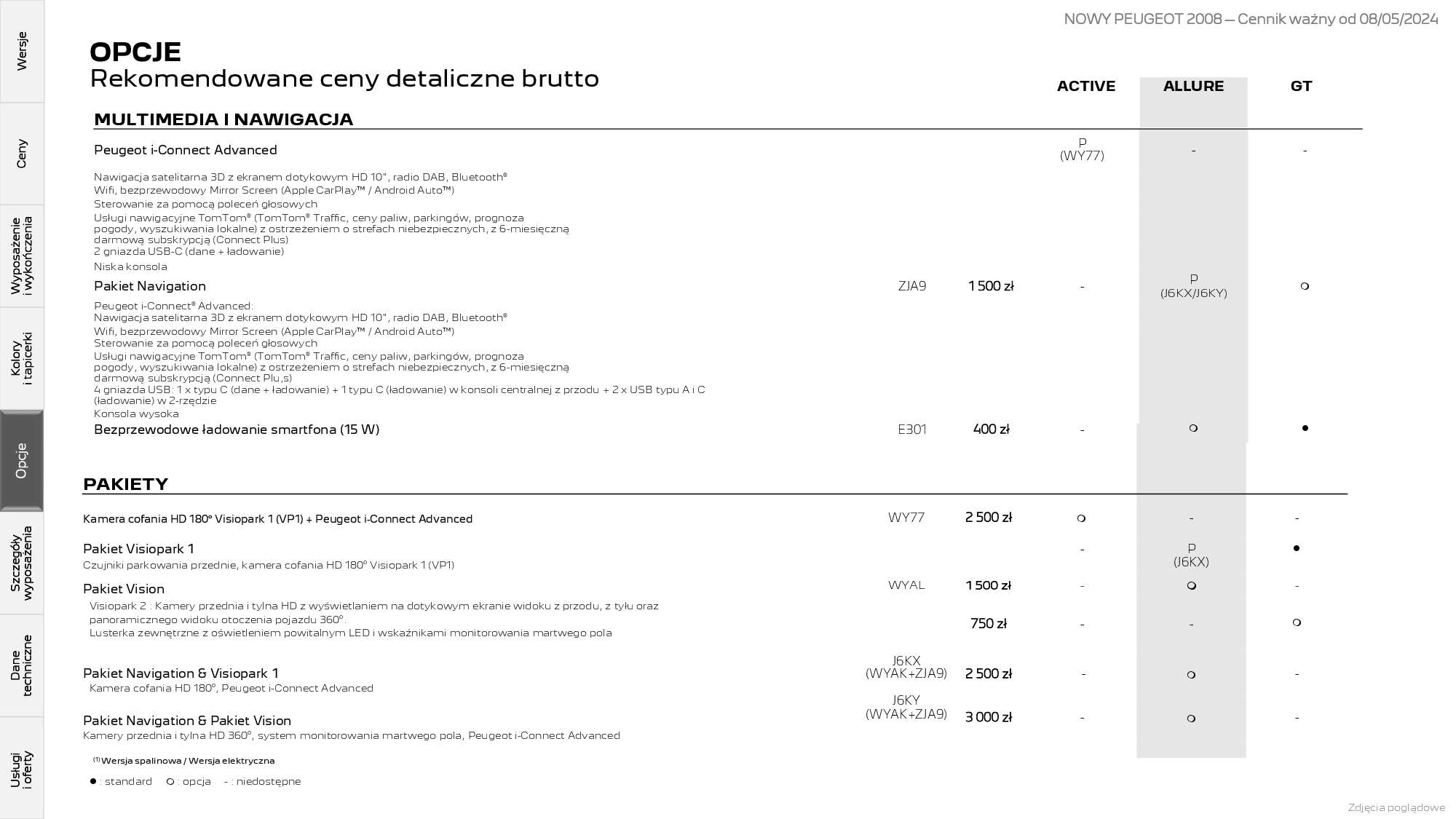
Task: Switch to Dane techniczne tab
Action: pyautogui.click(x=22, y=665)
